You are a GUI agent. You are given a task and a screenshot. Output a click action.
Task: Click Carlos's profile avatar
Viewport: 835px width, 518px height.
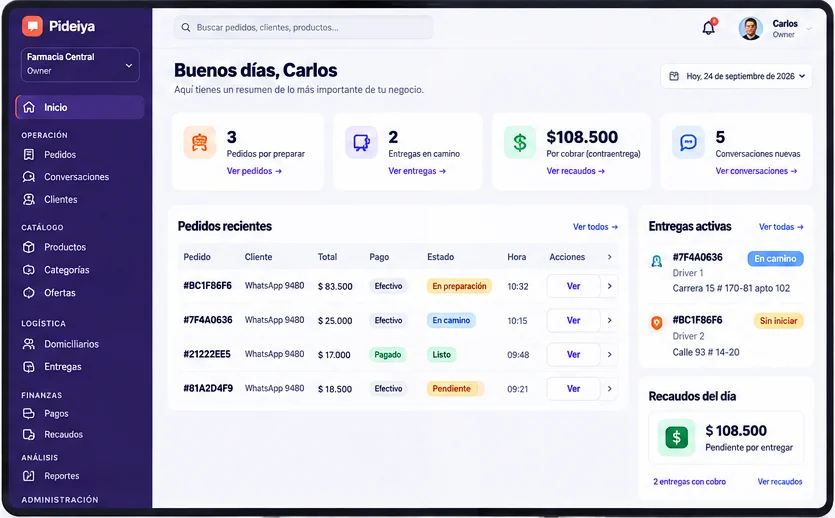[x=750, y=28]
